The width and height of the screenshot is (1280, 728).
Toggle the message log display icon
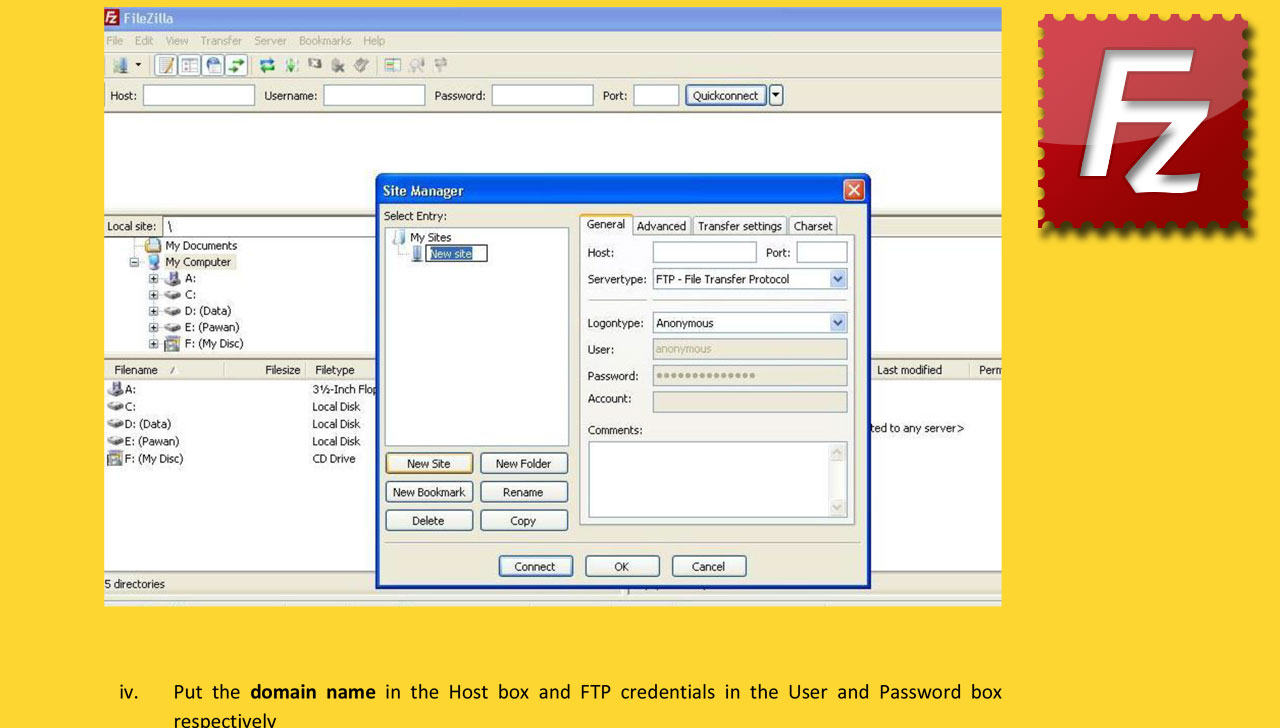[166, 66]
